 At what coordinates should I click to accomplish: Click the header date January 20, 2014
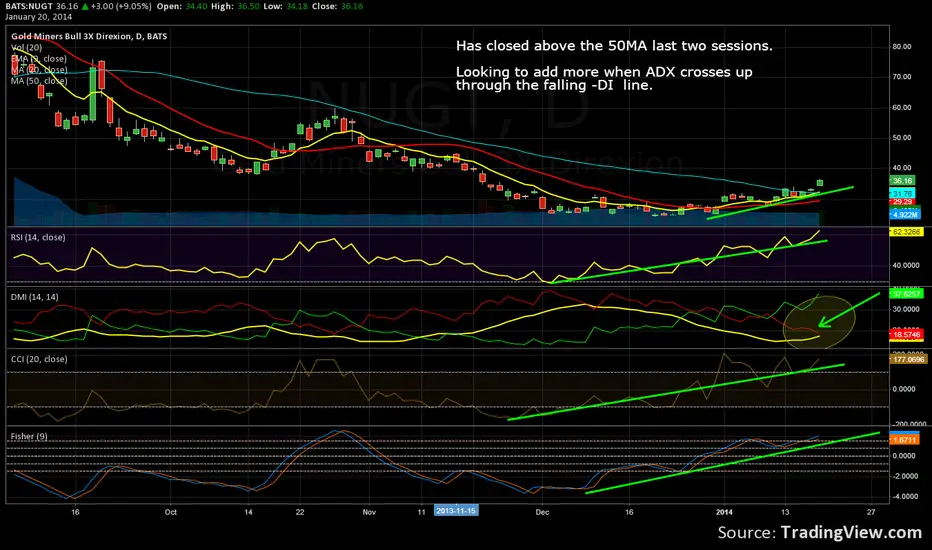[x=38, y=17]
